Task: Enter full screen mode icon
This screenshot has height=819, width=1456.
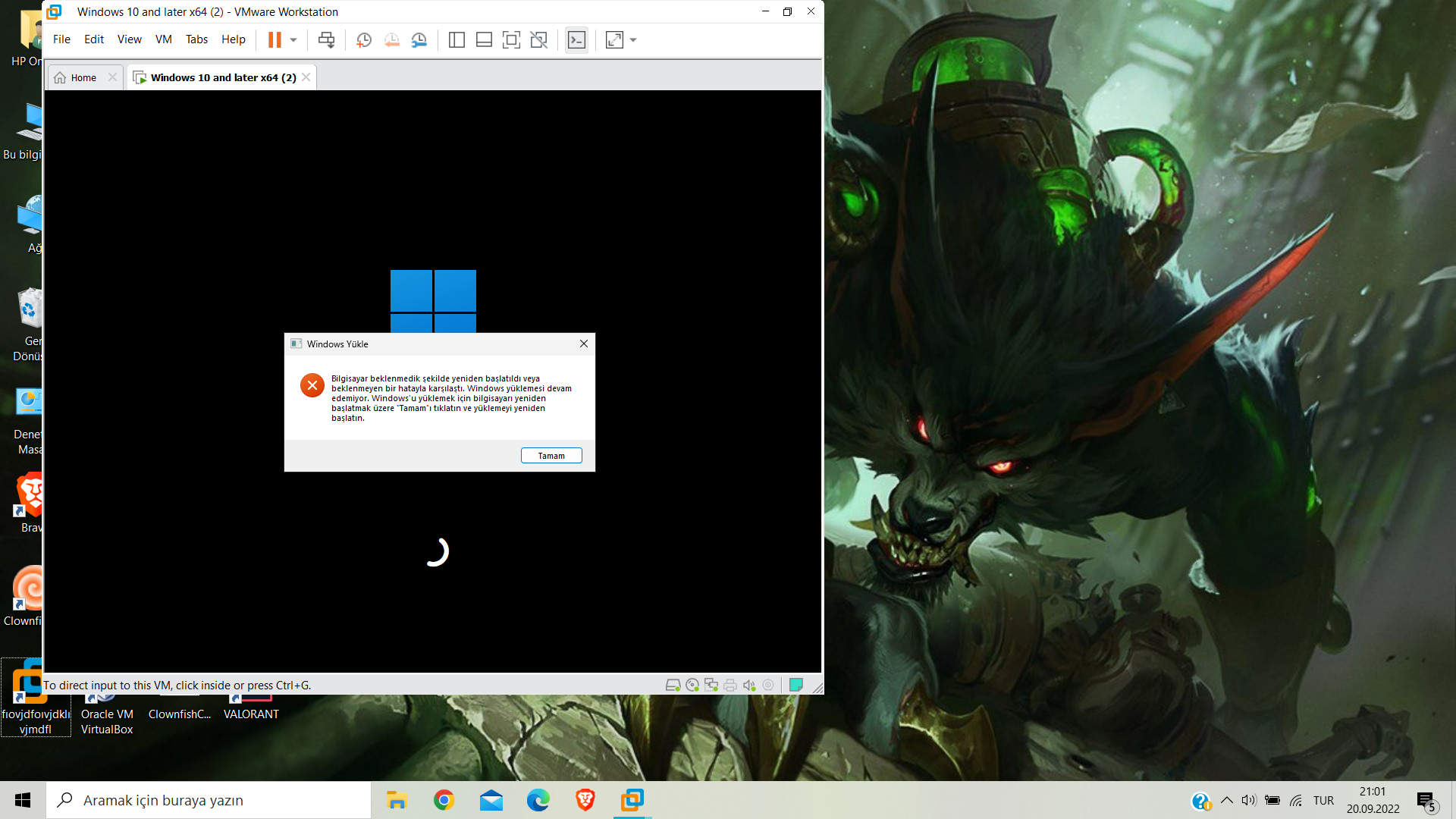Action: [511, 39]
